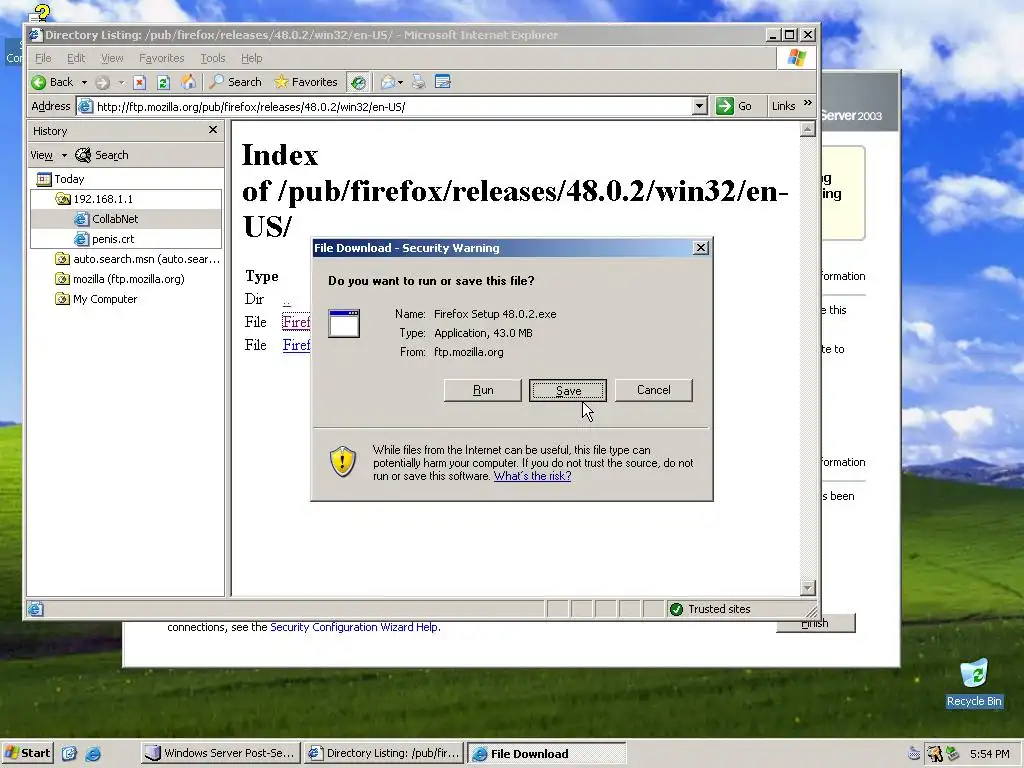Click the application file icon in dialog
Viewport: 1024px width, 768px height.
click(x=344, y=323)
